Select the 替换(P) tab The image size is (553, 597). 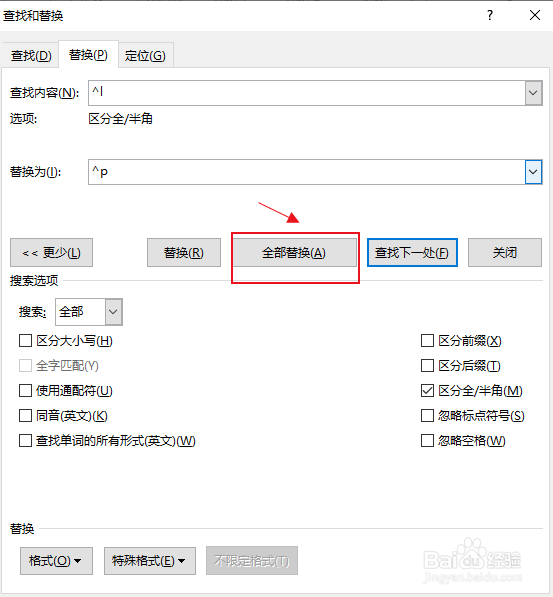pos(88,55)
